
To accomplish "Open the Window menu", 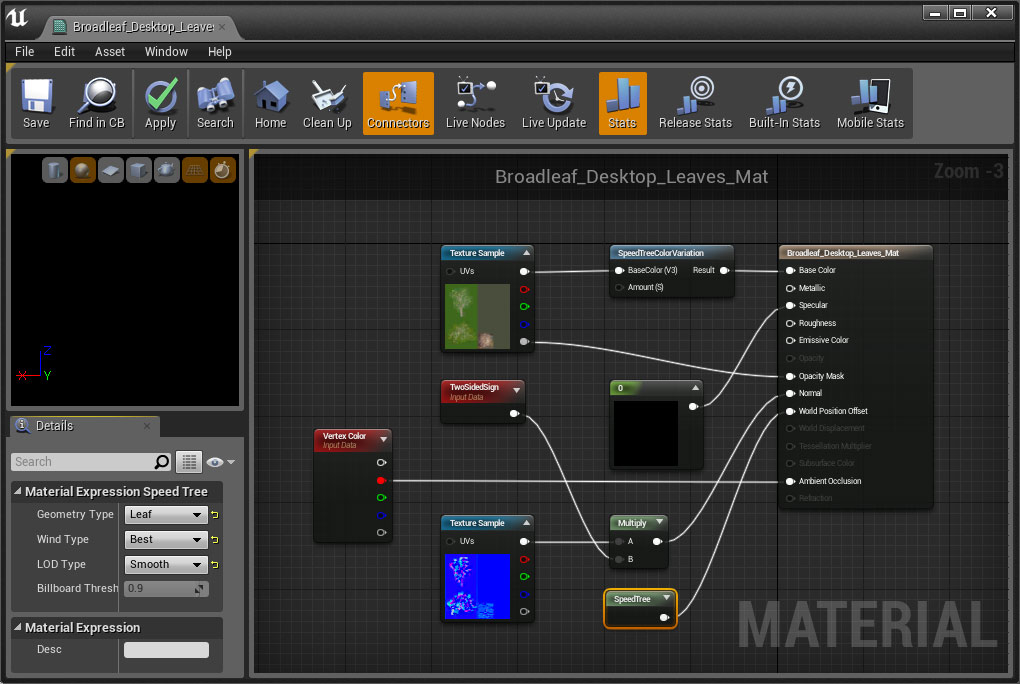I will pyautogui.click(x=166, y=51).
